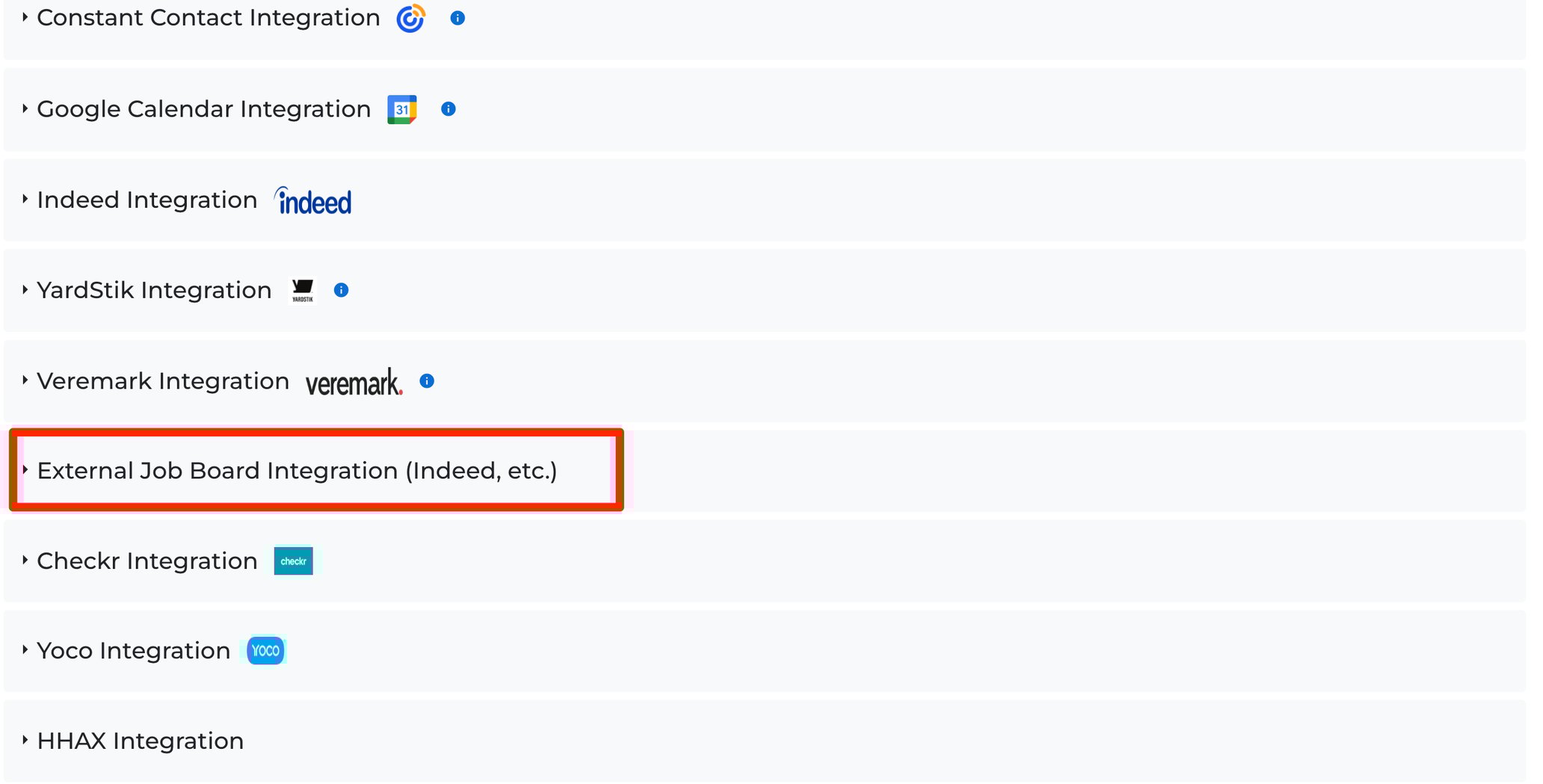
Task: Click the YardStik logo icon
Action: click(x=303, y=291)
